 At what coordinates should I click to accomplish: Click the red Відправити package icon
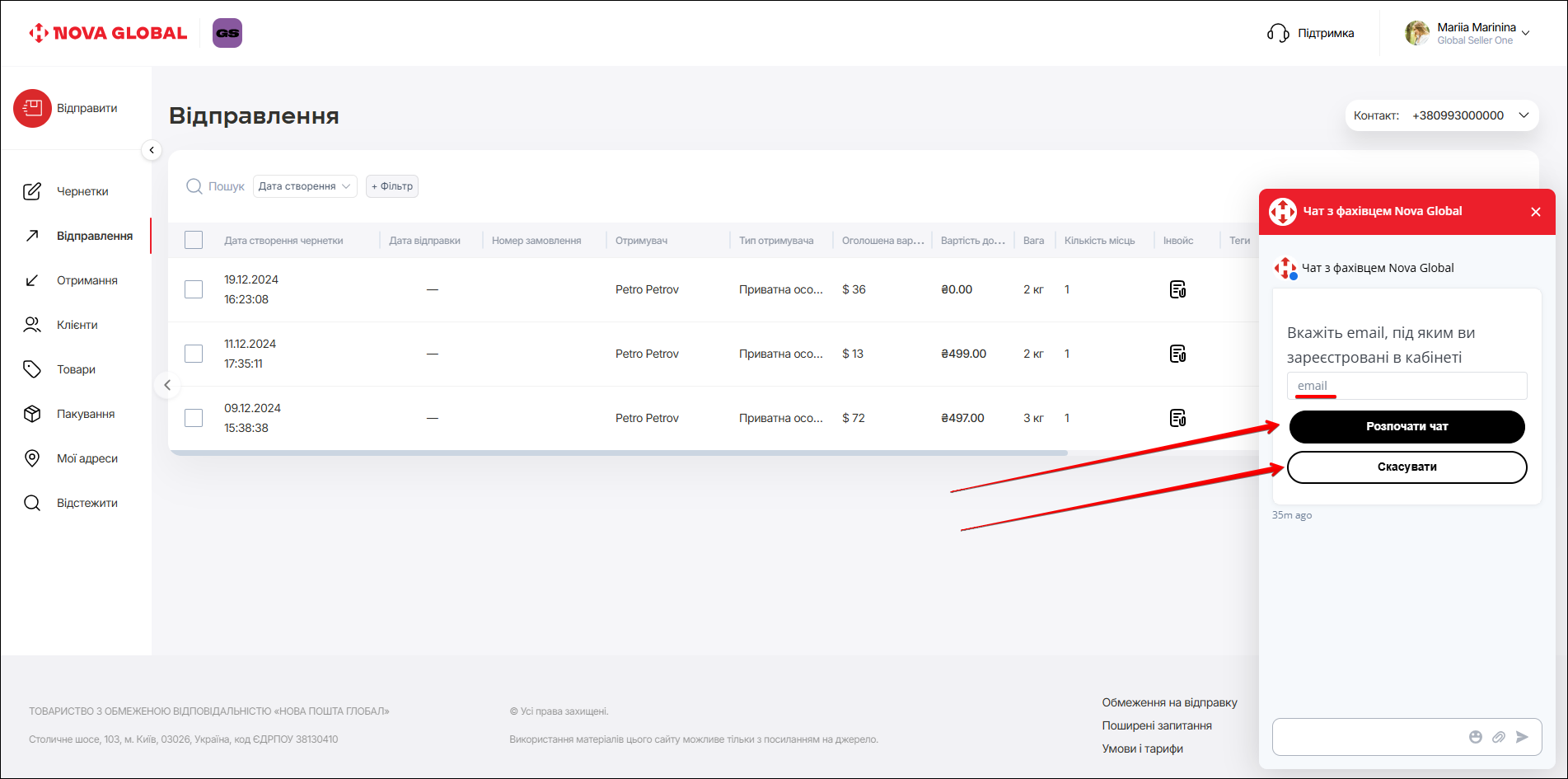[32, 108]
